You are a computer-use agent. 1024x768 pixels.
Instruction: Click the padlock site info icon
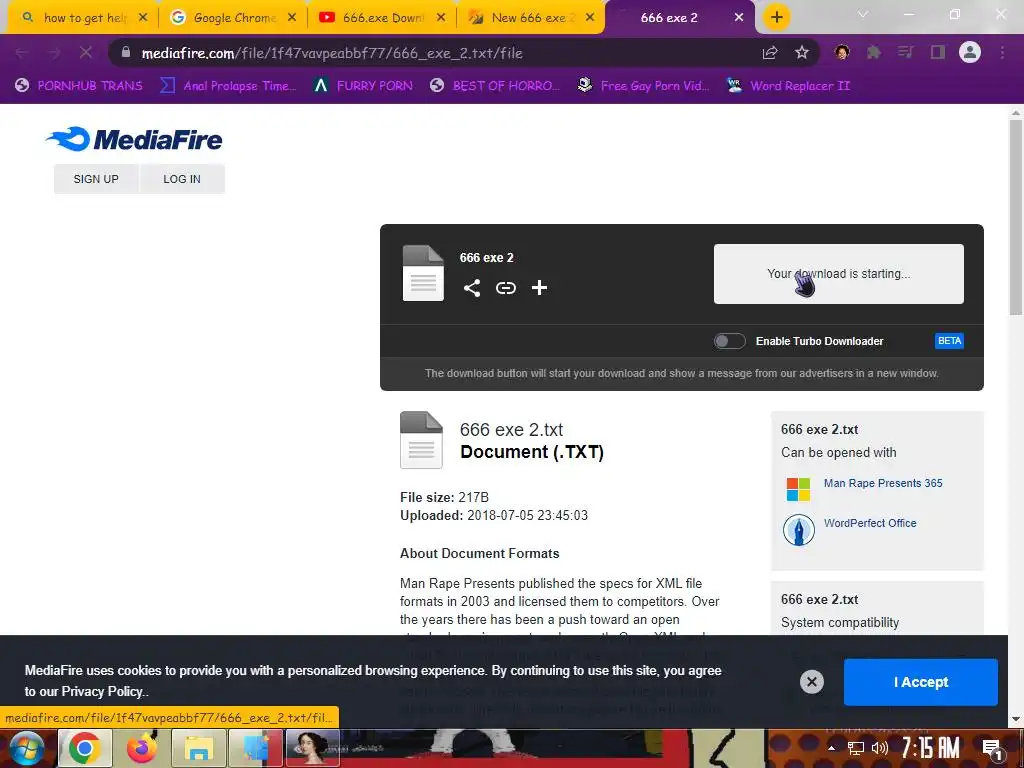[x=126, y=52]
